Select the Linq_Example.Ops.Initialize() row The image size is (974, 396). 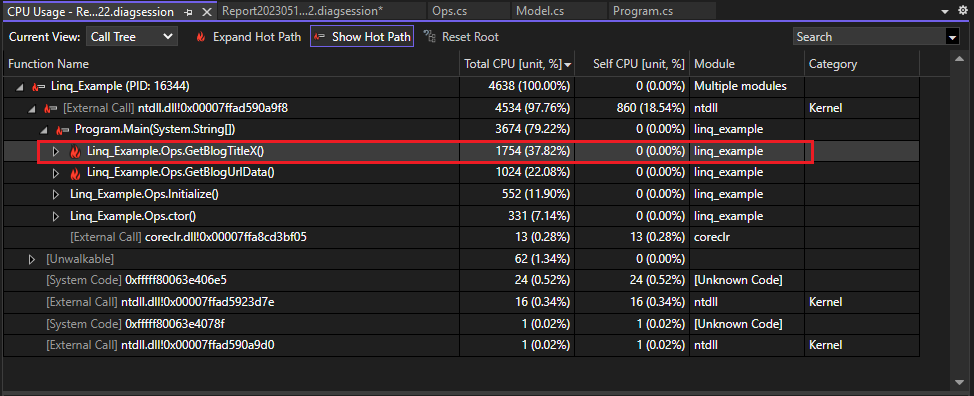461,194
